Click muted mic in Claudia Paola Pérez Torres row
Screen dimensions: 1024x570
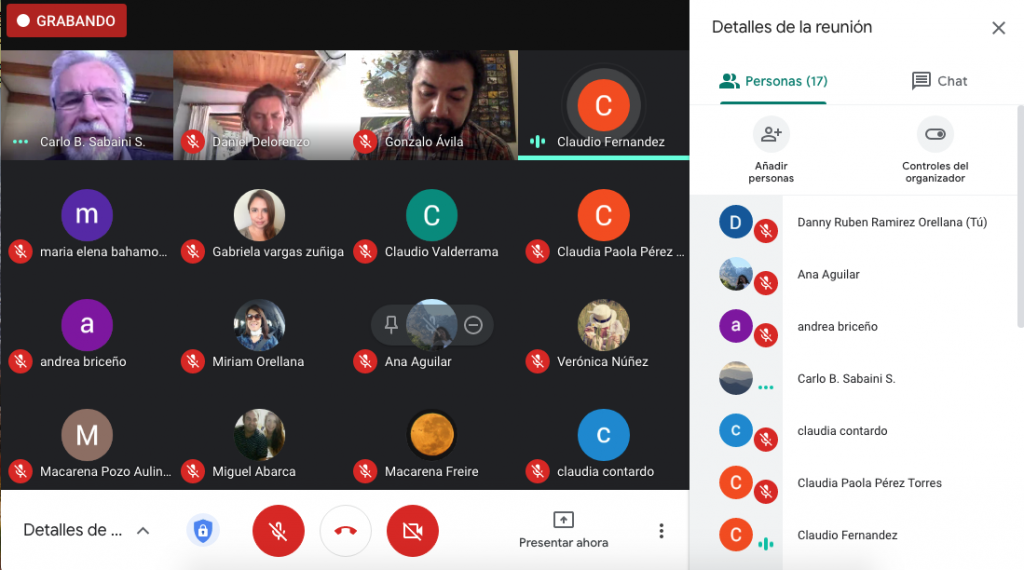click(x=766, y=492)
